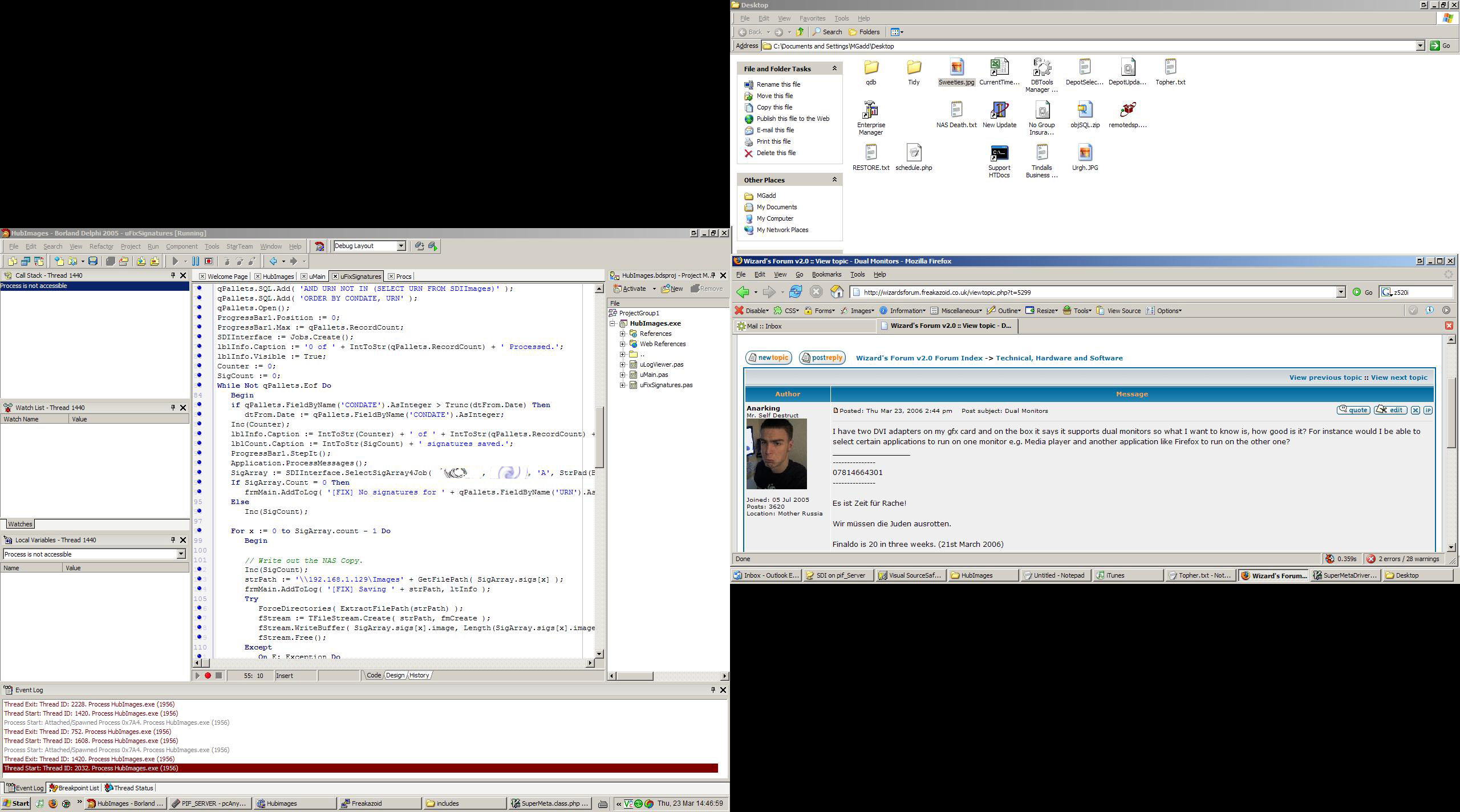Click the Remove file from project icon
This screenshot has height=812, width=1460.
click(155, 261)
